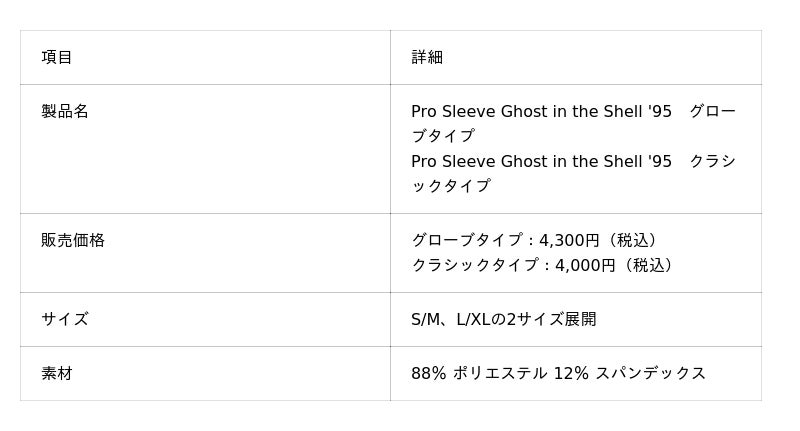
Task: Select the 素材 row label
Action: pyautogui.click(x=57, y=373)
